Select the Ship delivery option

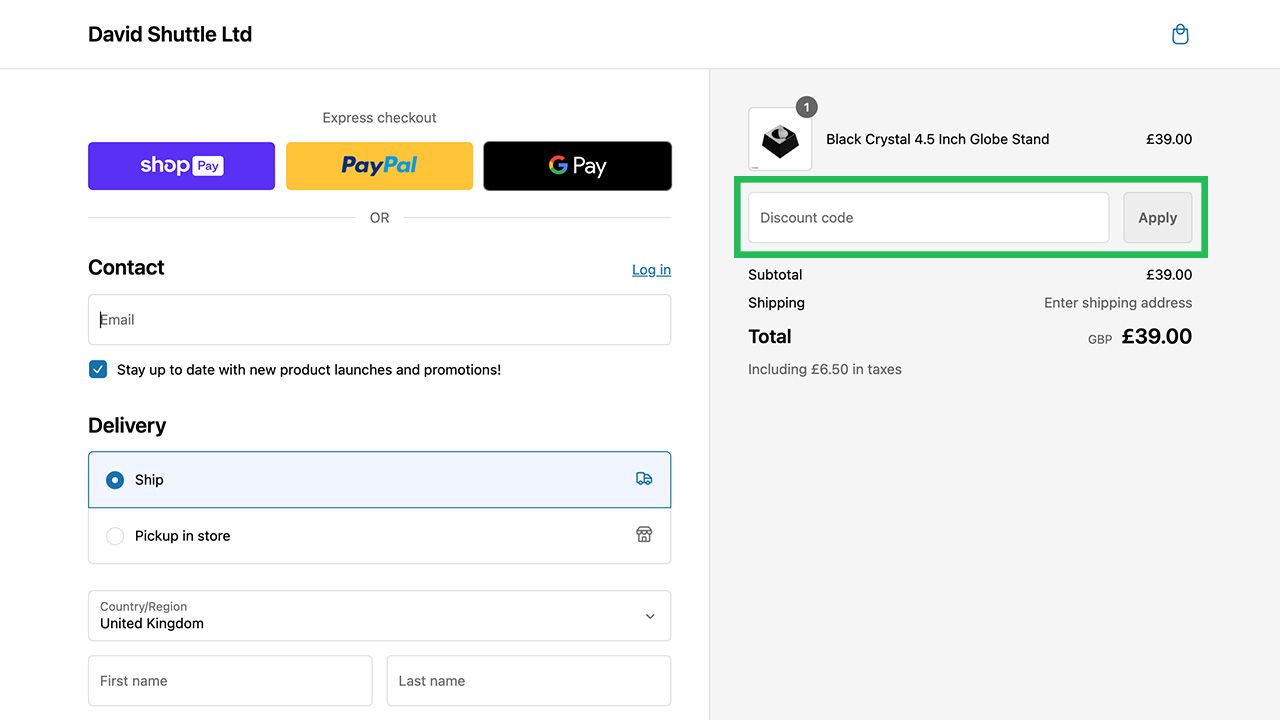[x=379, y=480]
